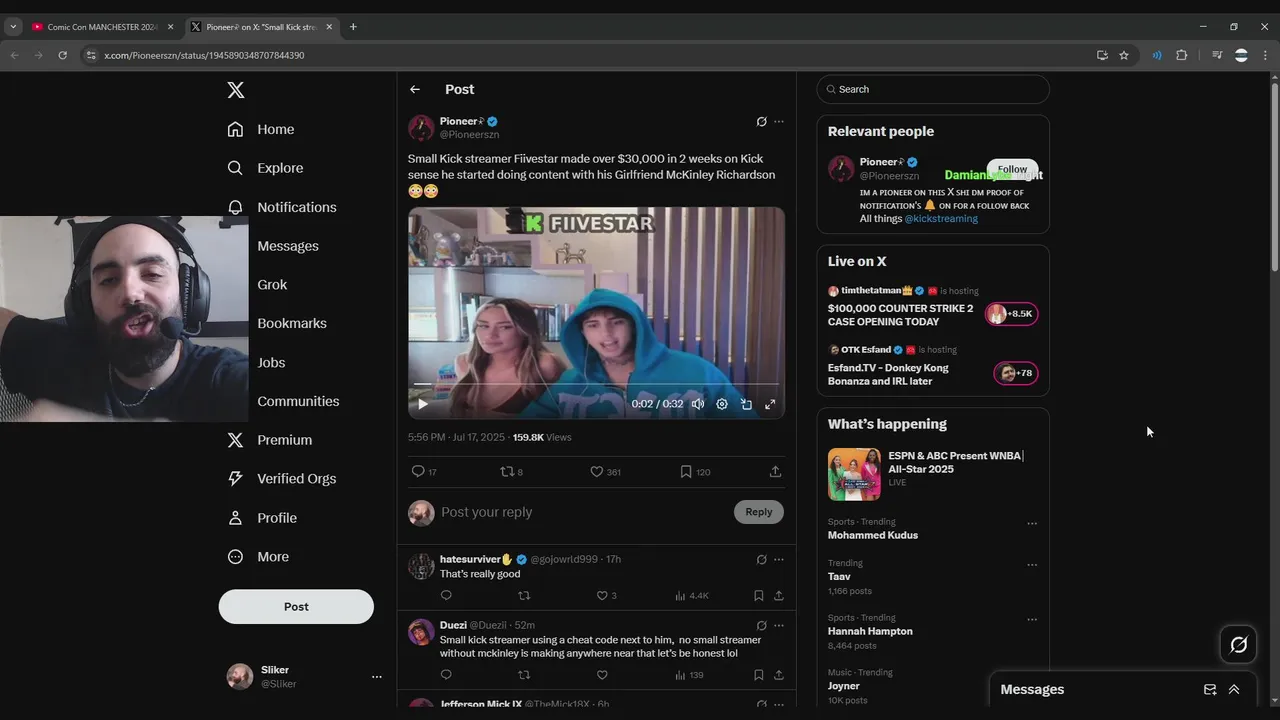1280x720 pixels.
Task: Open Notifications in sidebar
Action: [282, 207]
